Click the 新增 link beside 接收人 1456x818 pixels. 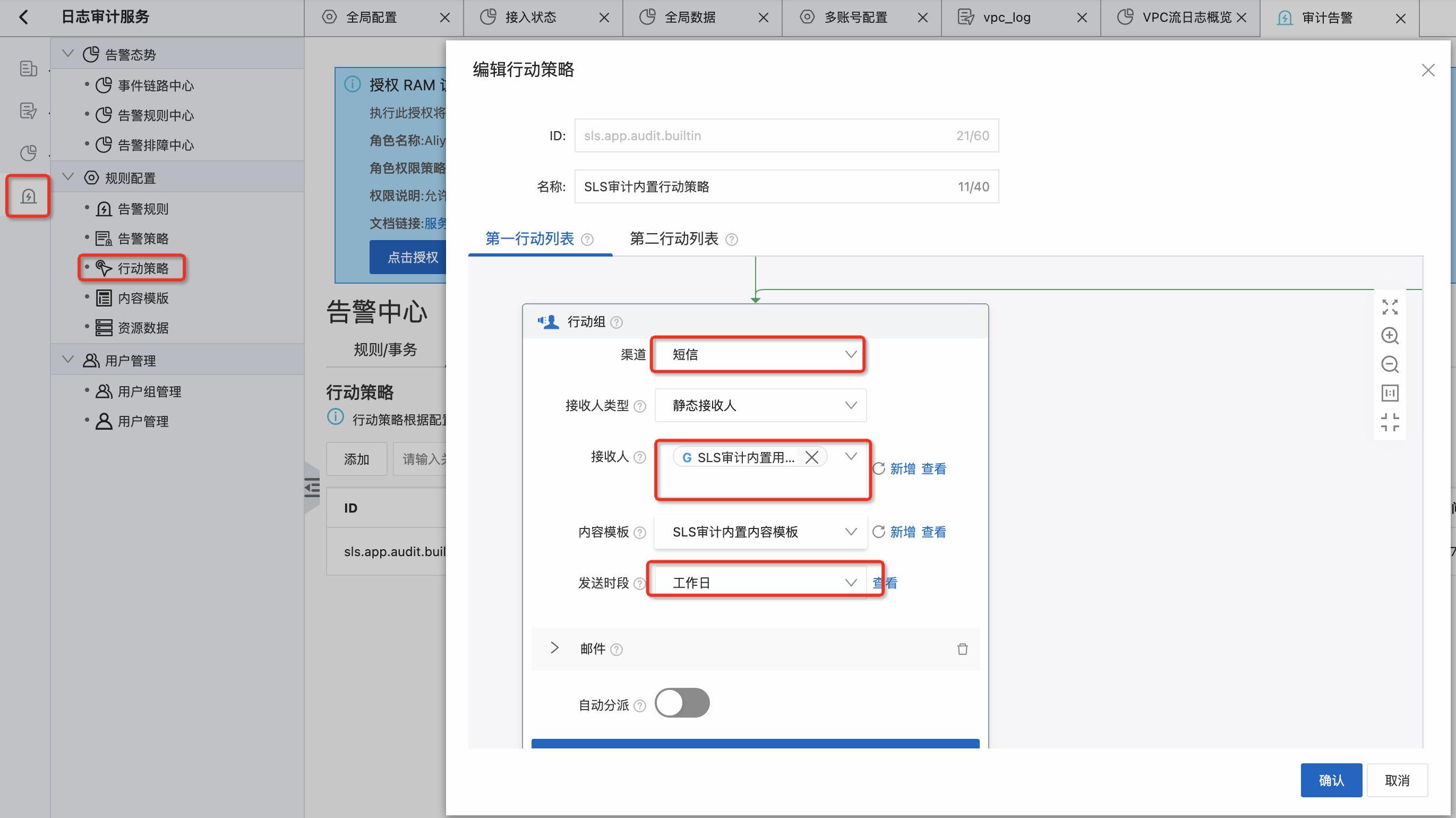click(902, 468)
